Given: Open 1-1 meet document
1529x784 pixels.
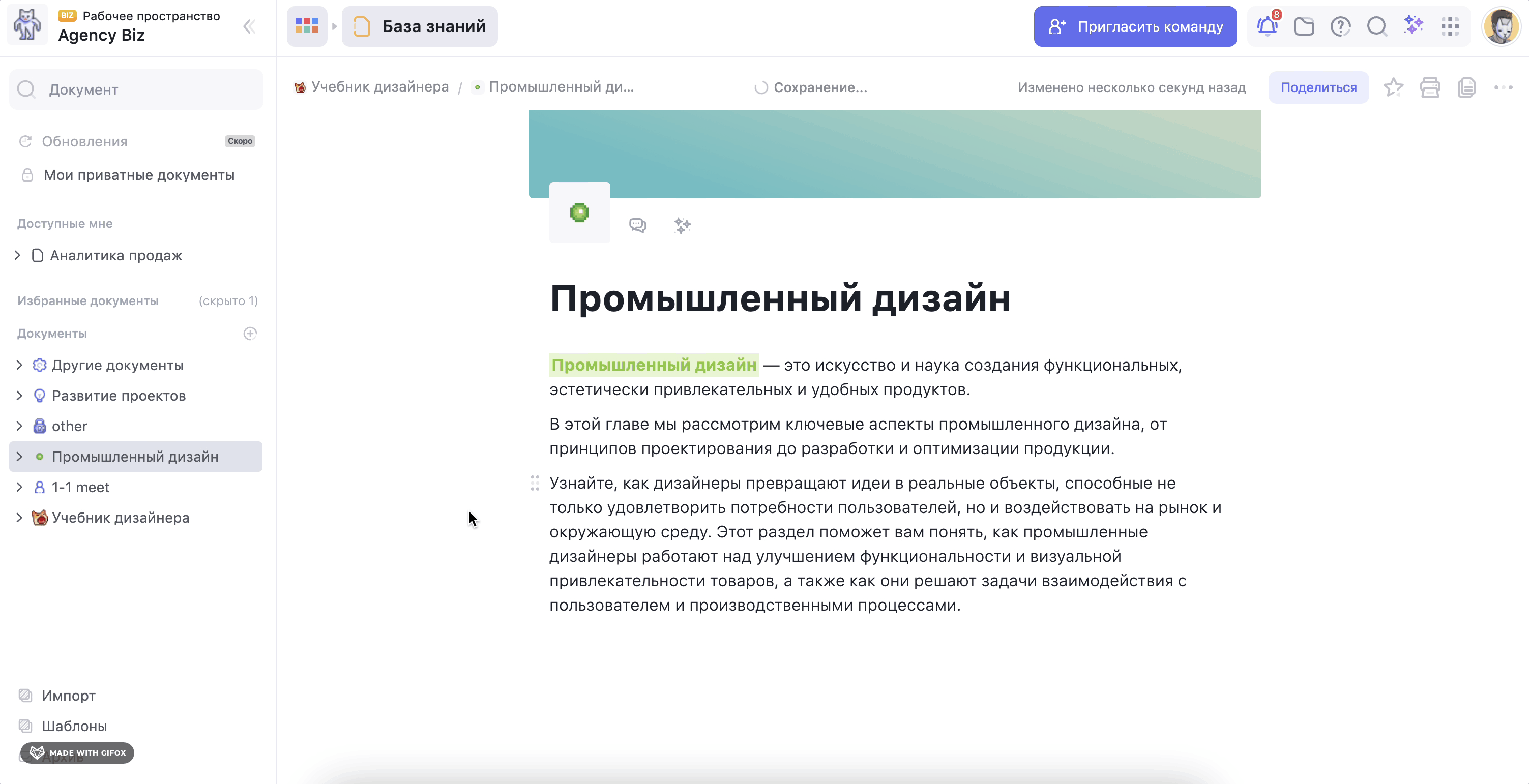Looking at the screenshot, I should 81,487.
